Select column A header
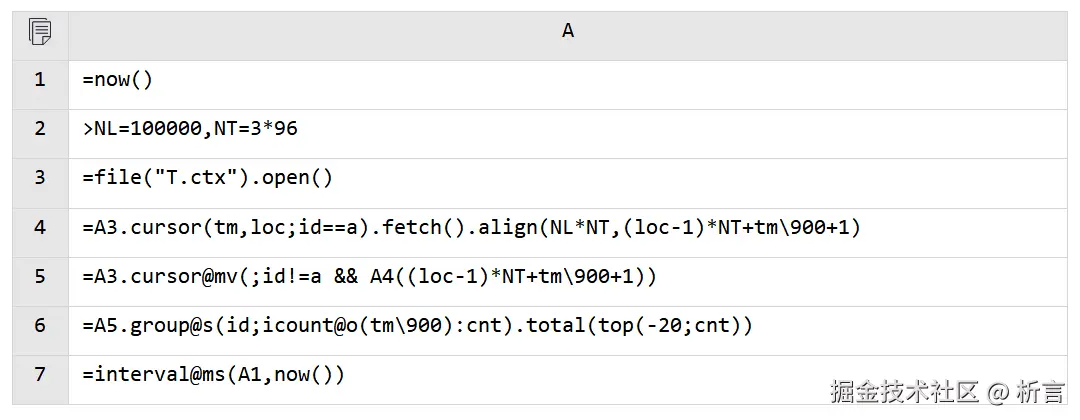1080x420 pixels. click(x=567, y=32)
